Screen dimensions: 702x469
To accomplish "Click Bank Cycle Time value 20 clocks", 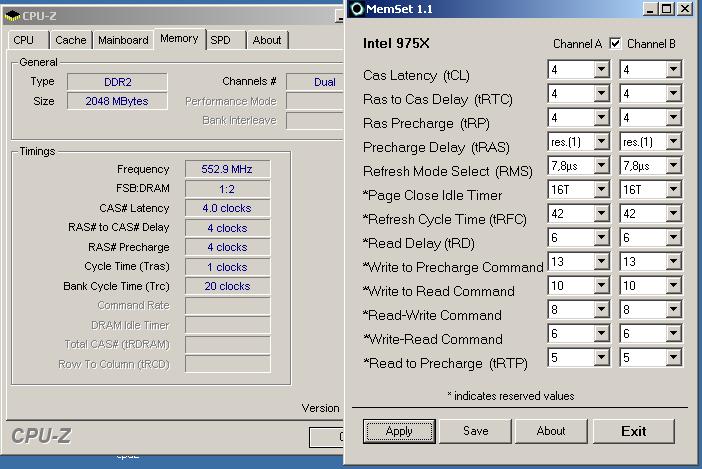I will pos(227,286).
